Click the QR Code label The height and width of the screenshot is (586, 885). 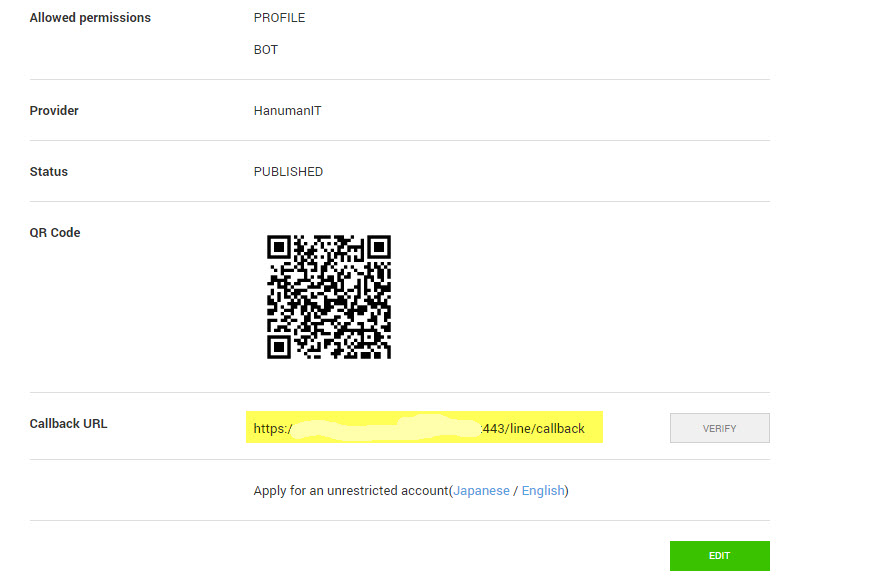(x=55, y=233)
